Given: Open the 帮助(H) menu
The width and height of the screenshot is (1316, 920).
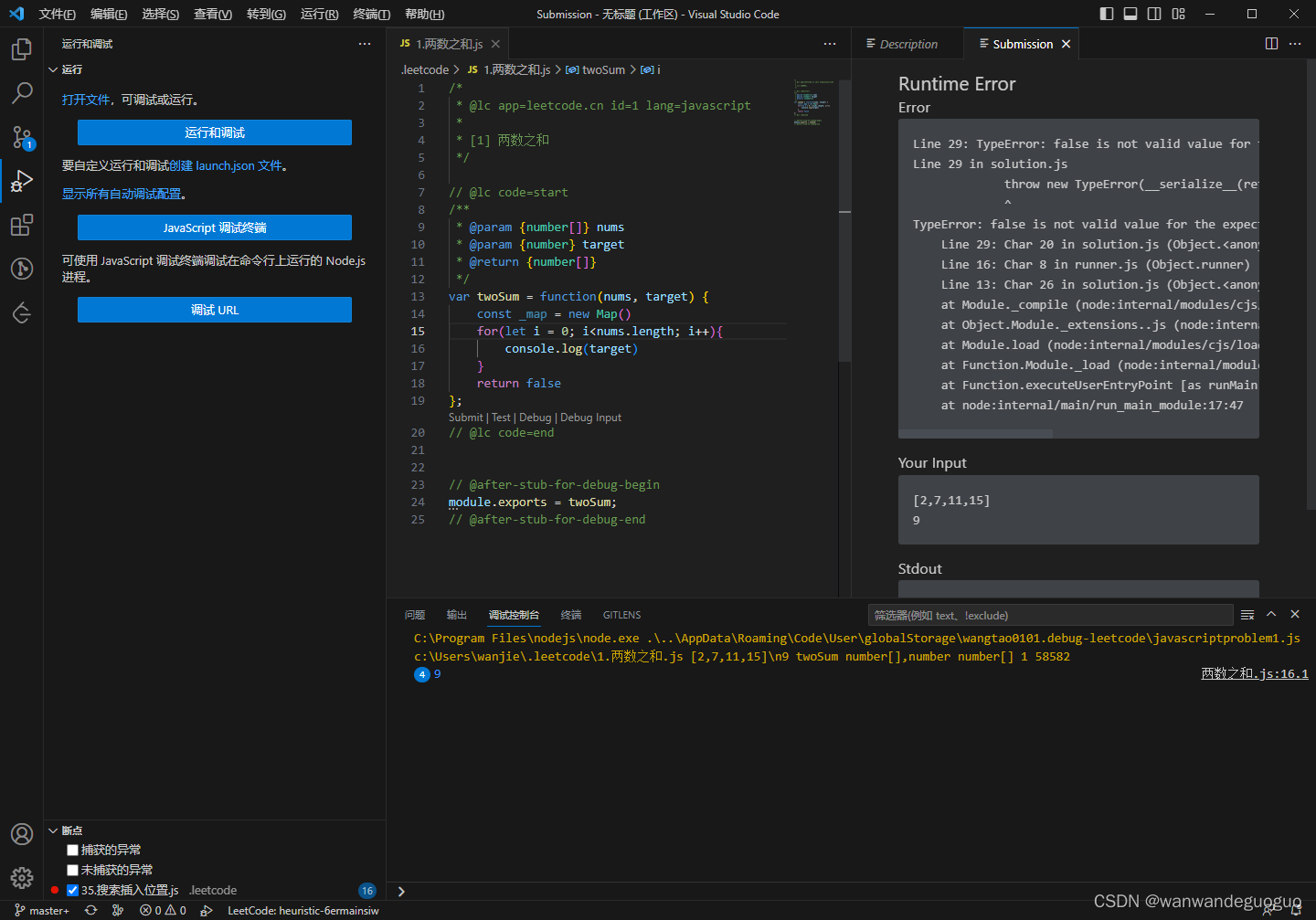Looking at the screenshot, I should [x=424, y=14].
